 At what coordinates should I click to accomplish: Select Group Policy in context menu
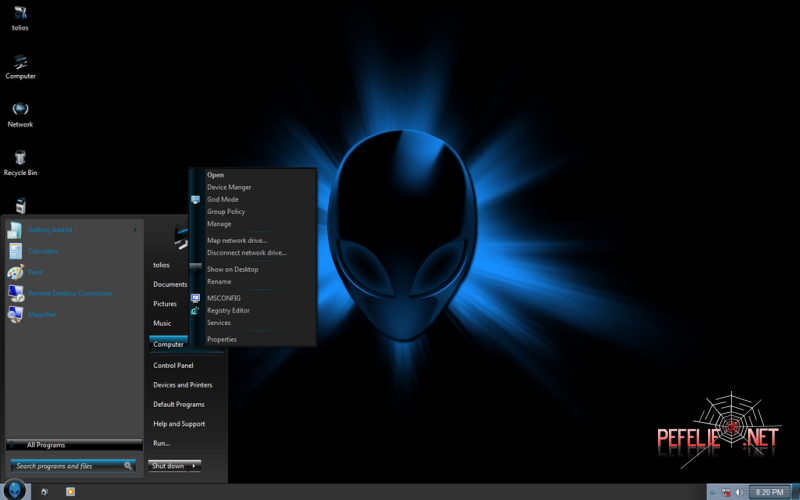226,212
